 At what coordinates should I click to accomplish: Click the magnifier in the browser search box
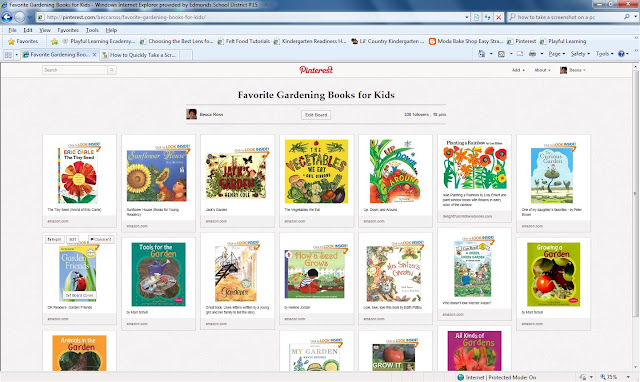(x=627, y=17)
